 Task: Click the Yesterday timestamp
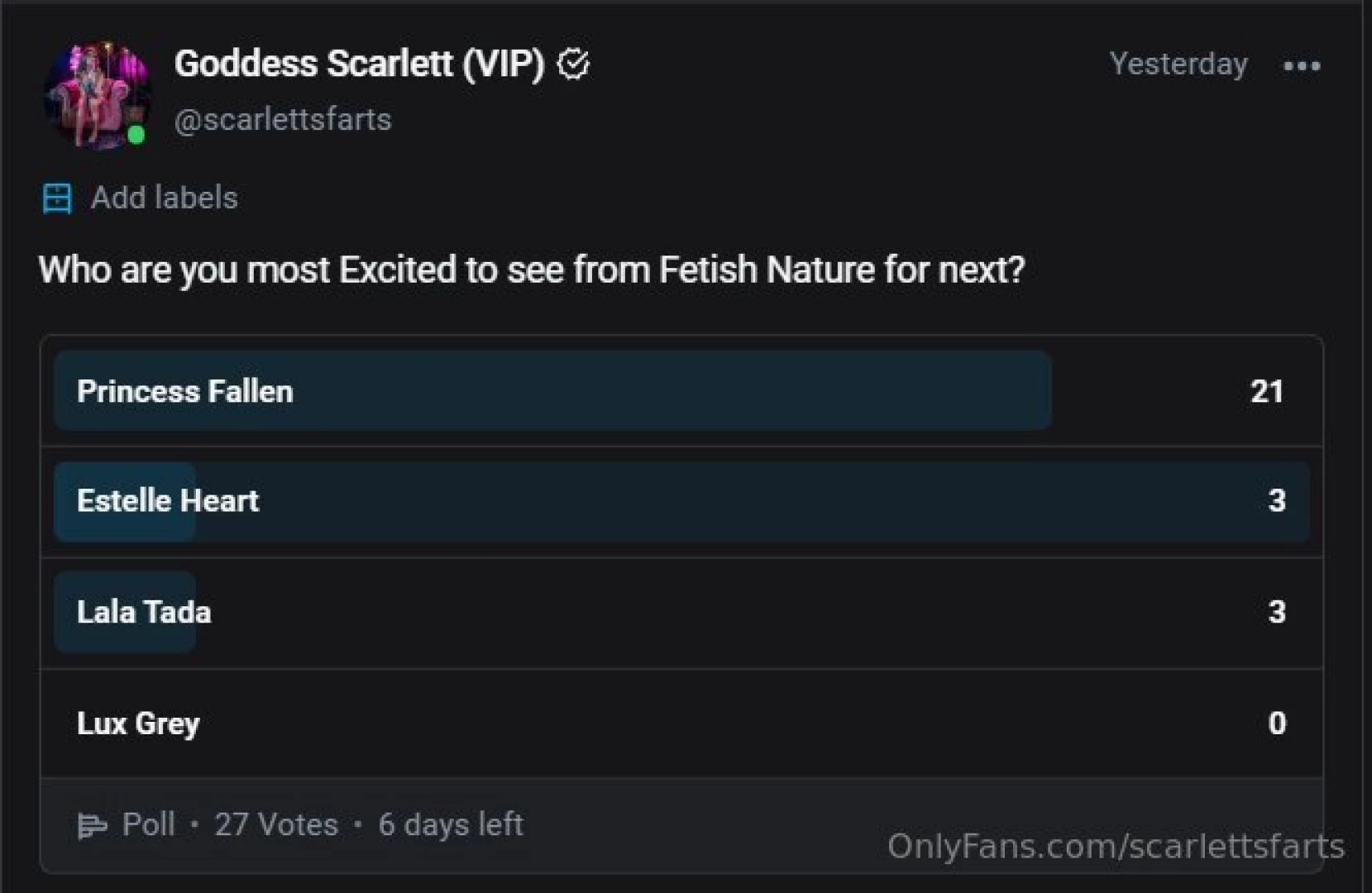coord(1178,64)
